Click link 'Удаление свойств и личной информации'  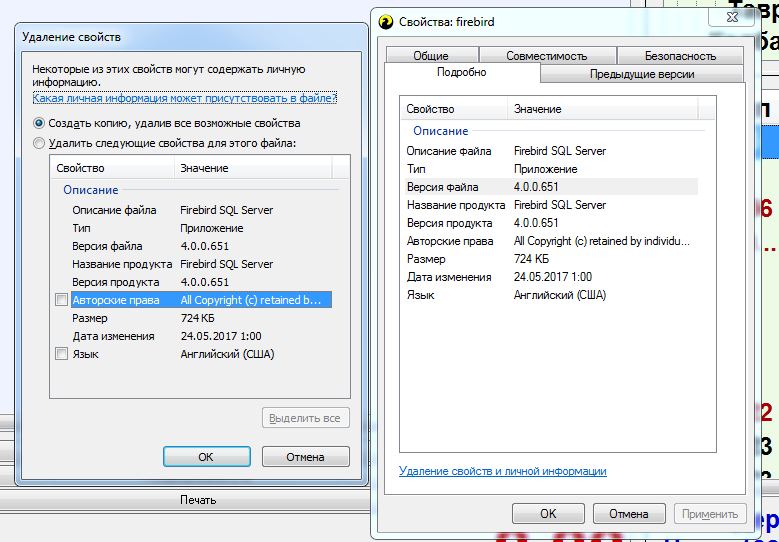click(502, 471)
